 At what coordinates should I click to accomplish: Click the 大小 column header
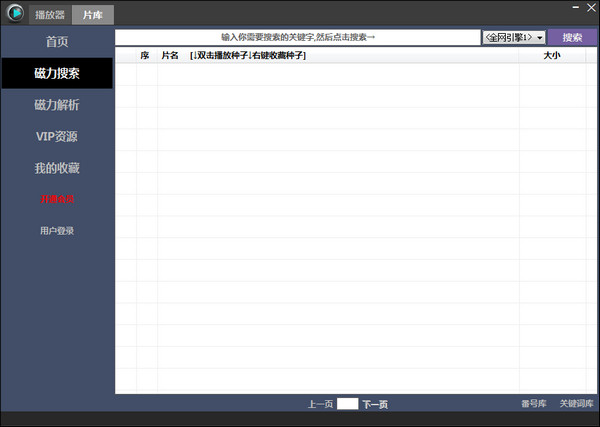pyautogui.click(x=551, y=56)
